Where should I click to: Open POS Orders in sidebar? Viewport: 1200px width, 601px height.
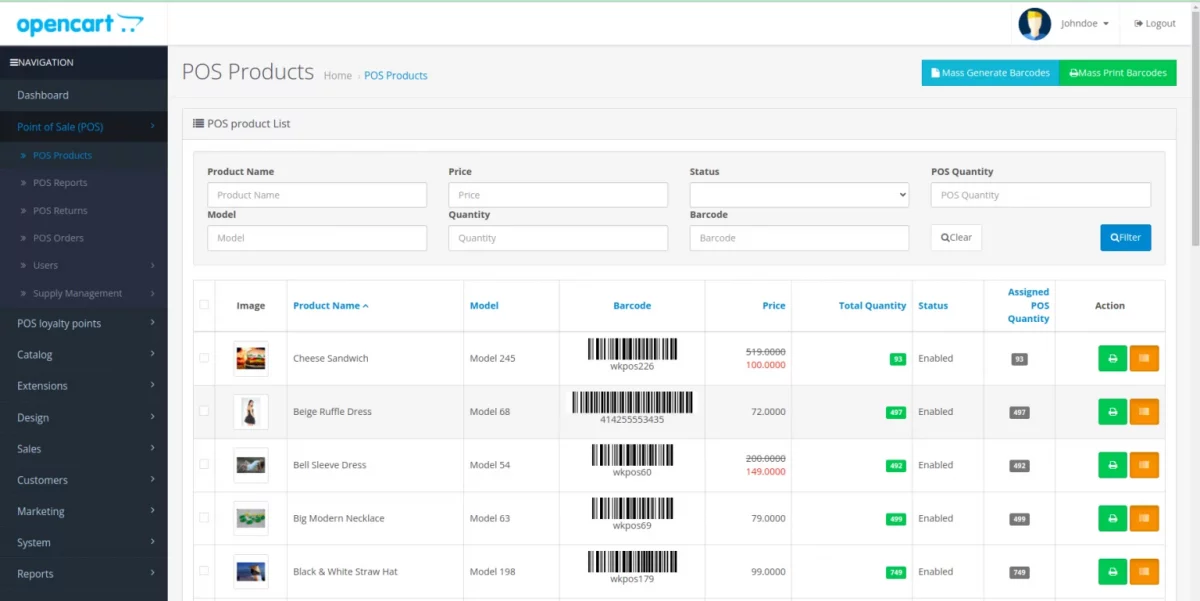[x=83, y=238]
